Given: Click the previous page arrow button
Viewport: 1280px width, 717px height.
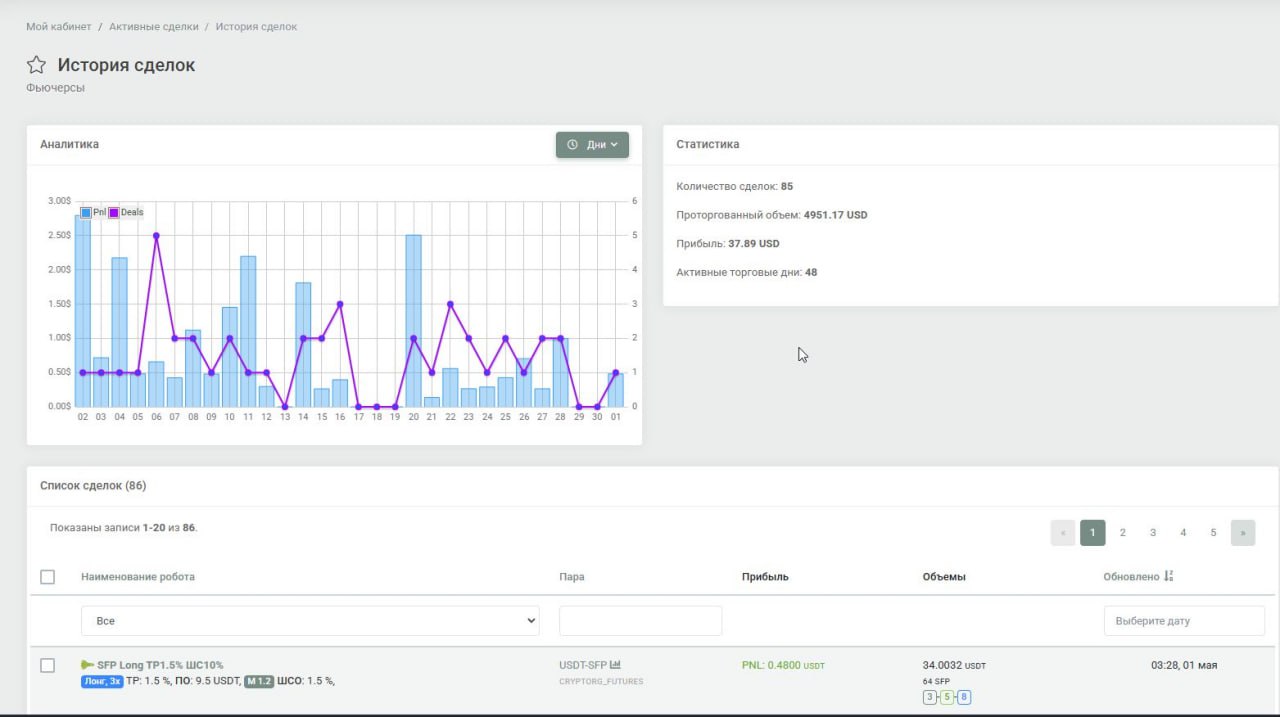Looking at the screenshot, I should [x=1063, y=533].
